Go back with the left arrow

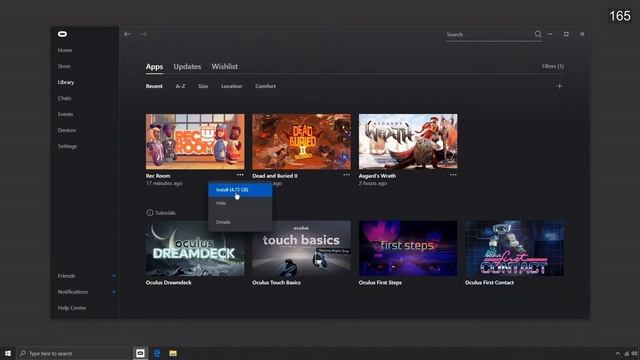tap(127, 34)
